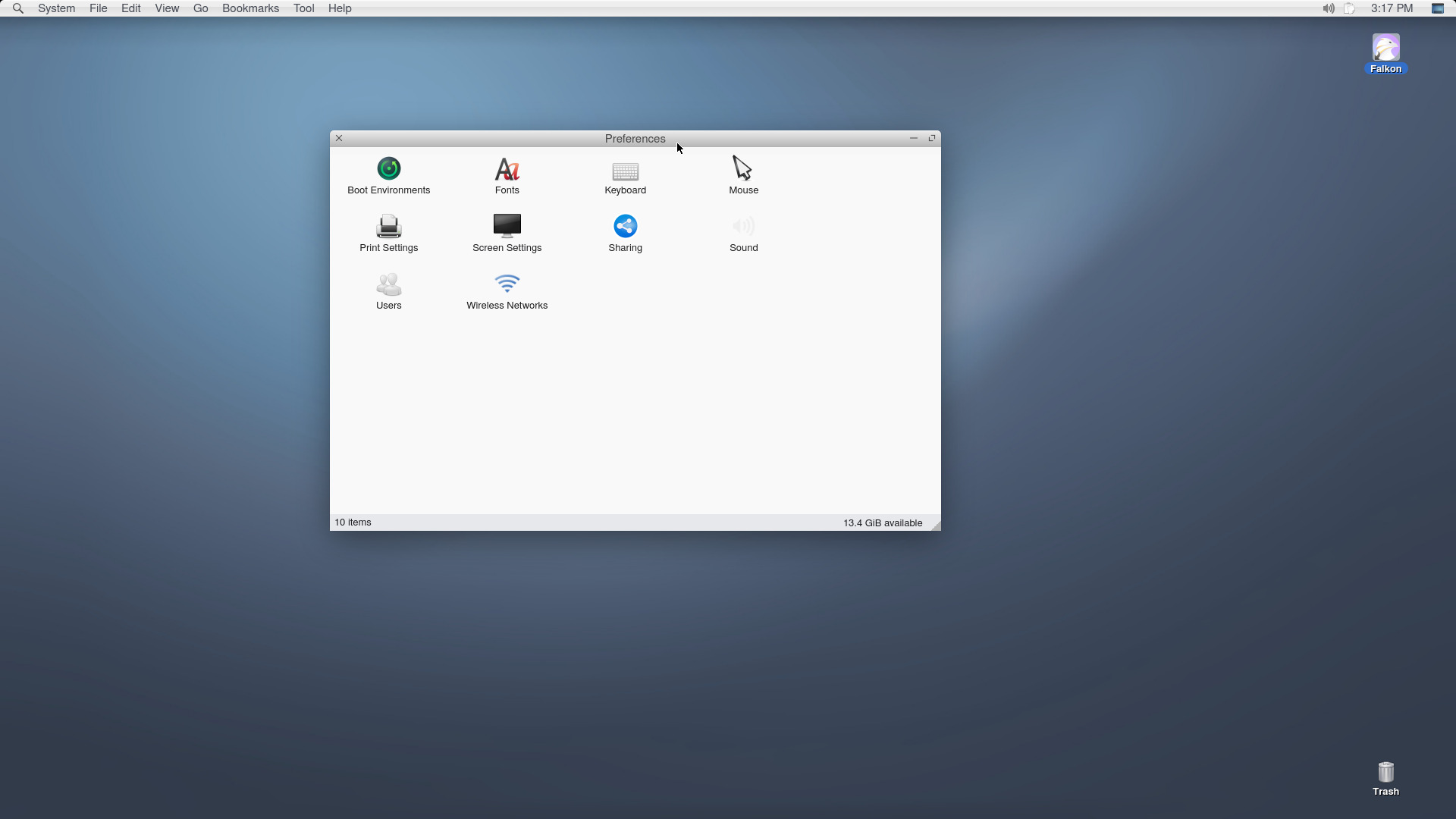
Task: Open the Bookmarks menu
Action: 250,8
